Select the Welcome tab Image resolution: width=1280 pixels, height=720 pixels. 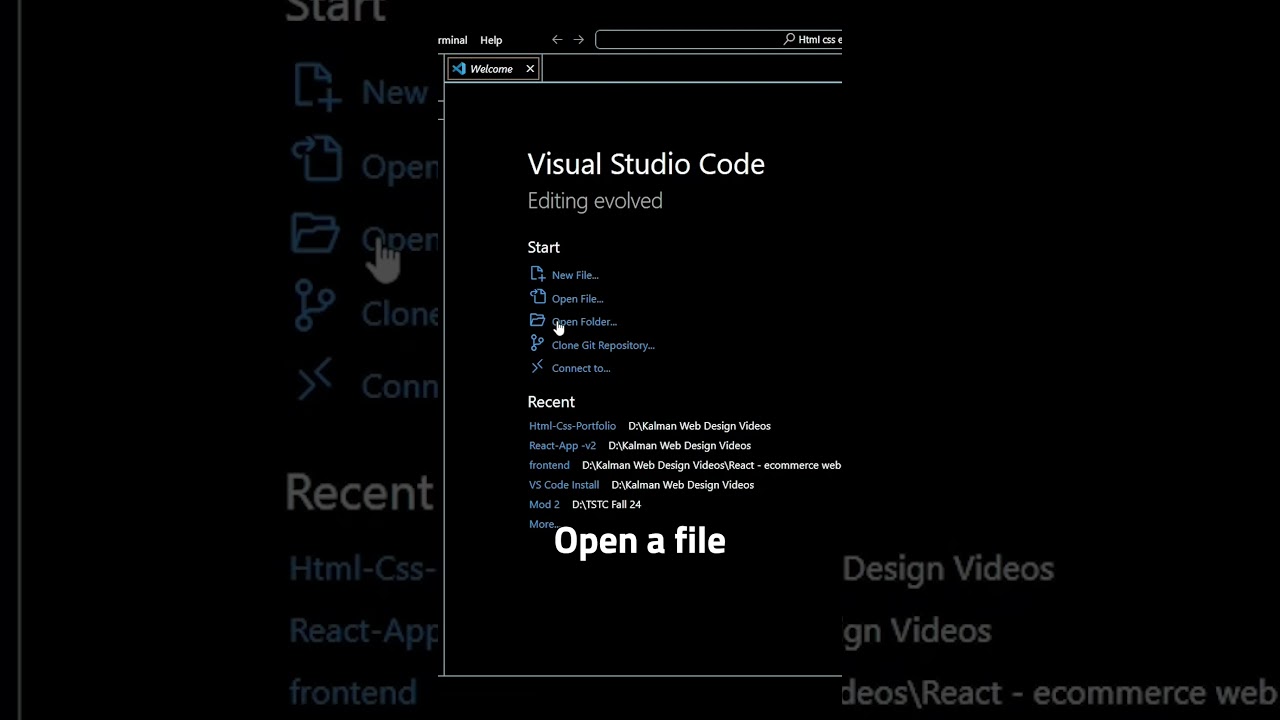pyautogui.click(x=493, y=69)
